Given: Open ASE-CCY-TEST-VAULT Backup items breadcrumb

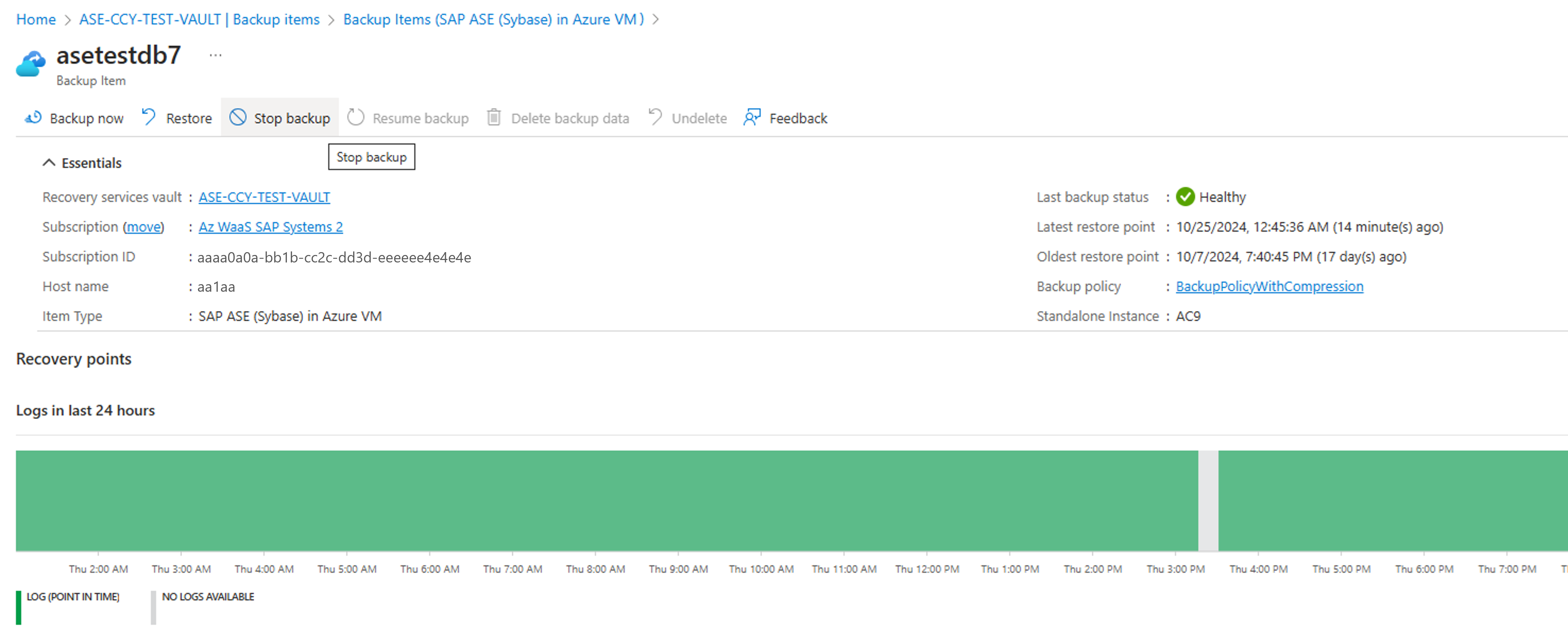Looking at the screenshot, I should click(x=199, y=20).
